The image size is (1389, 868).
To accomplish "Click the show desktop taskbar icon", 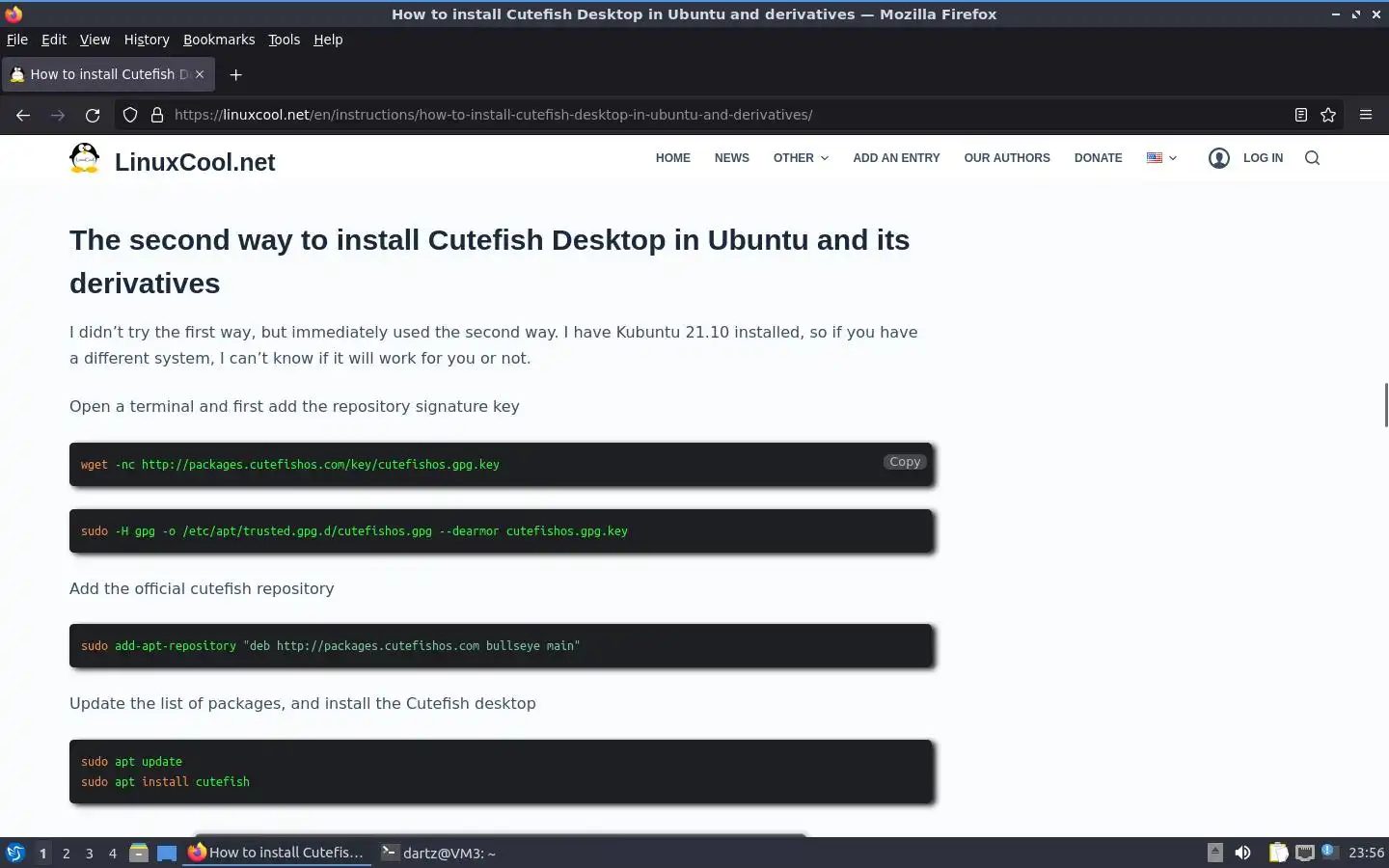I will 167,853.
